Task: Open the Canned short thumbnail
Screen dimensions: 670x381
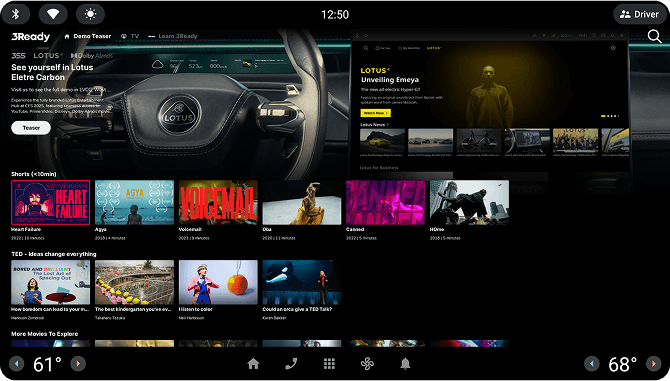Action: (385, 202)
